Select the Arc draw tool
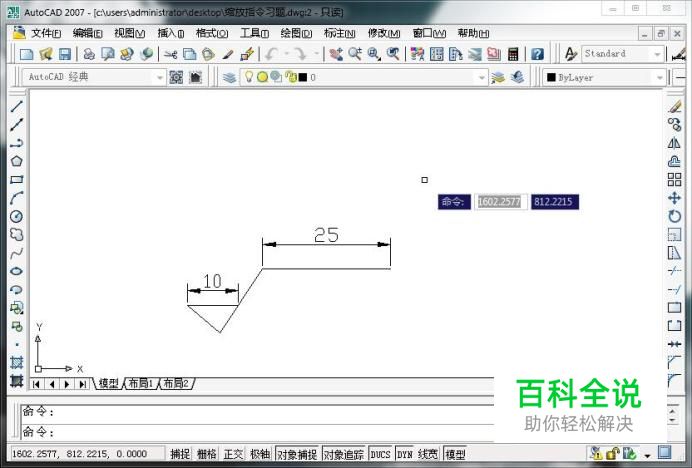This screenshot has width=692, height=468. (16, 198)
